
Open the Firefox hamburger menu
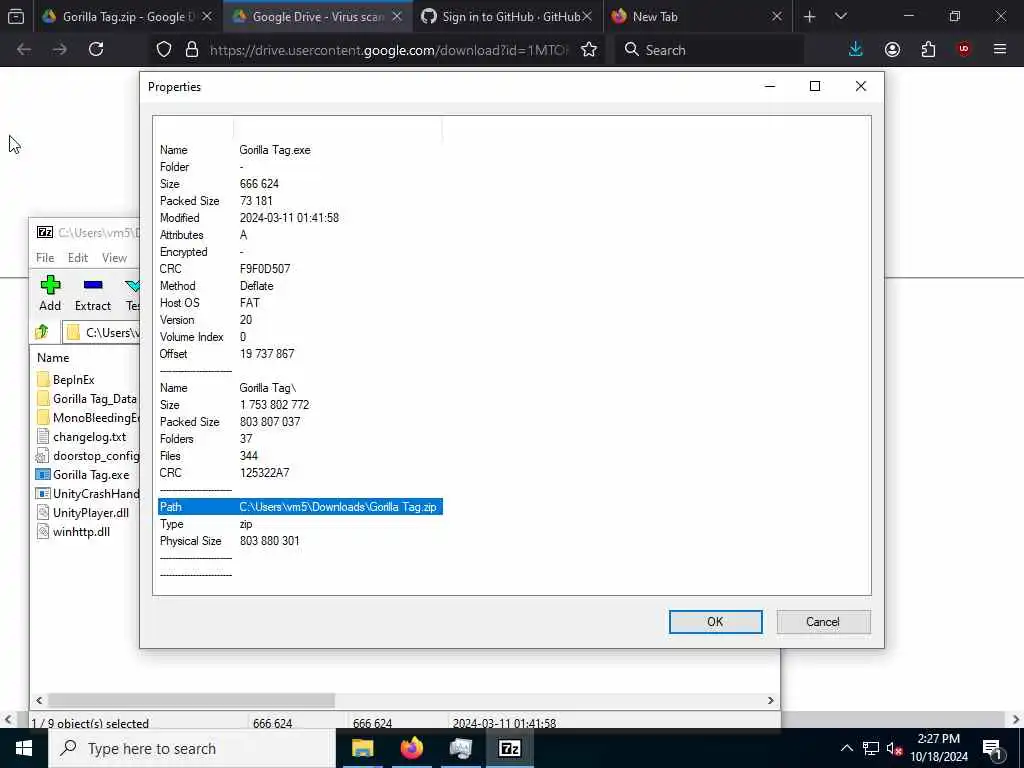click(1000, 50)
